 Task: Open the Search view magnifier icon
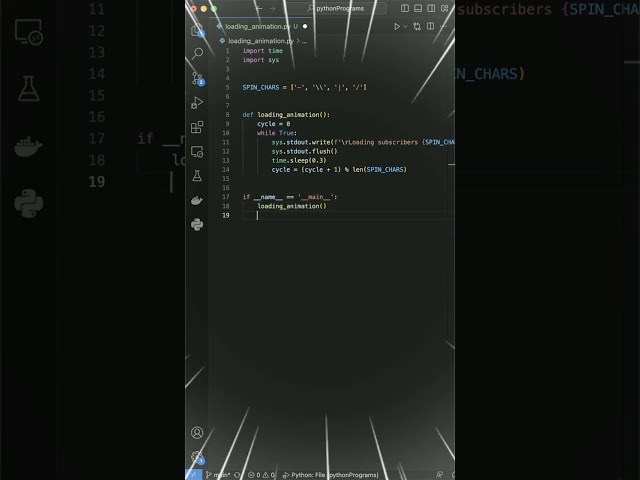198,53
